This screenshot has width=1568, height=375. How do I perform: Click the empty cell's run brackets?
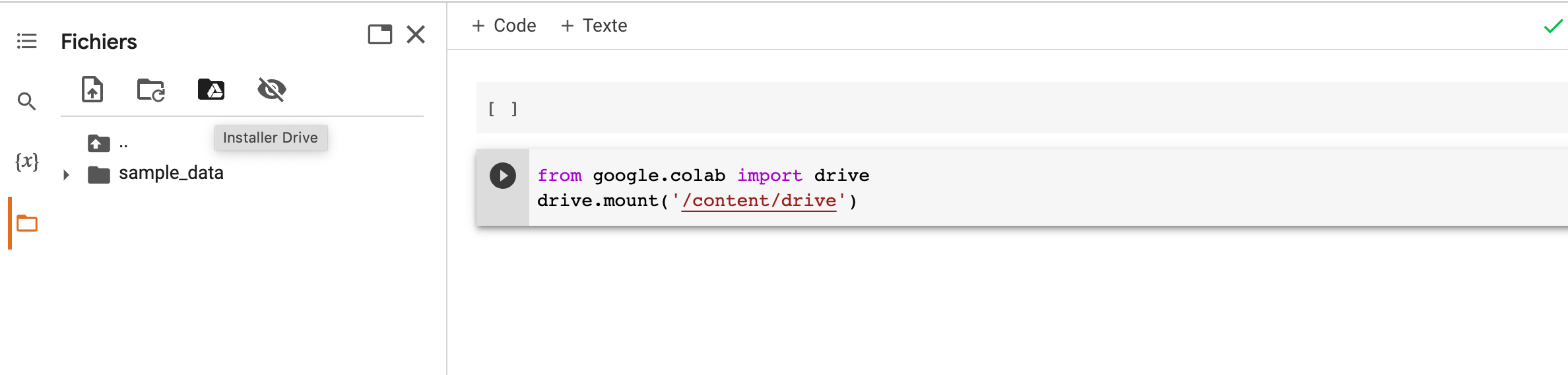coord(503,109)
